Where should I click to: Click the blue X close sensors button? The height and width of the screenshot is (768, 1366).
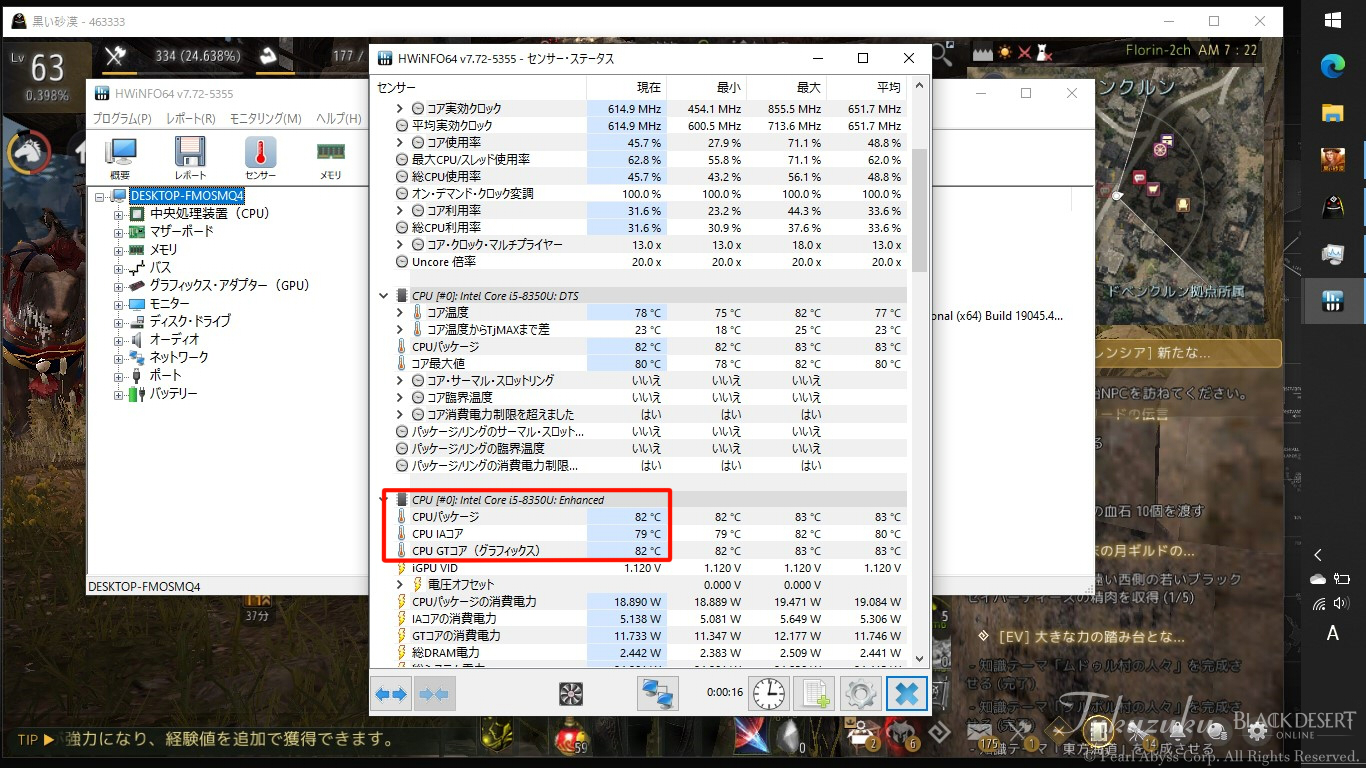[x=907, y=693]
